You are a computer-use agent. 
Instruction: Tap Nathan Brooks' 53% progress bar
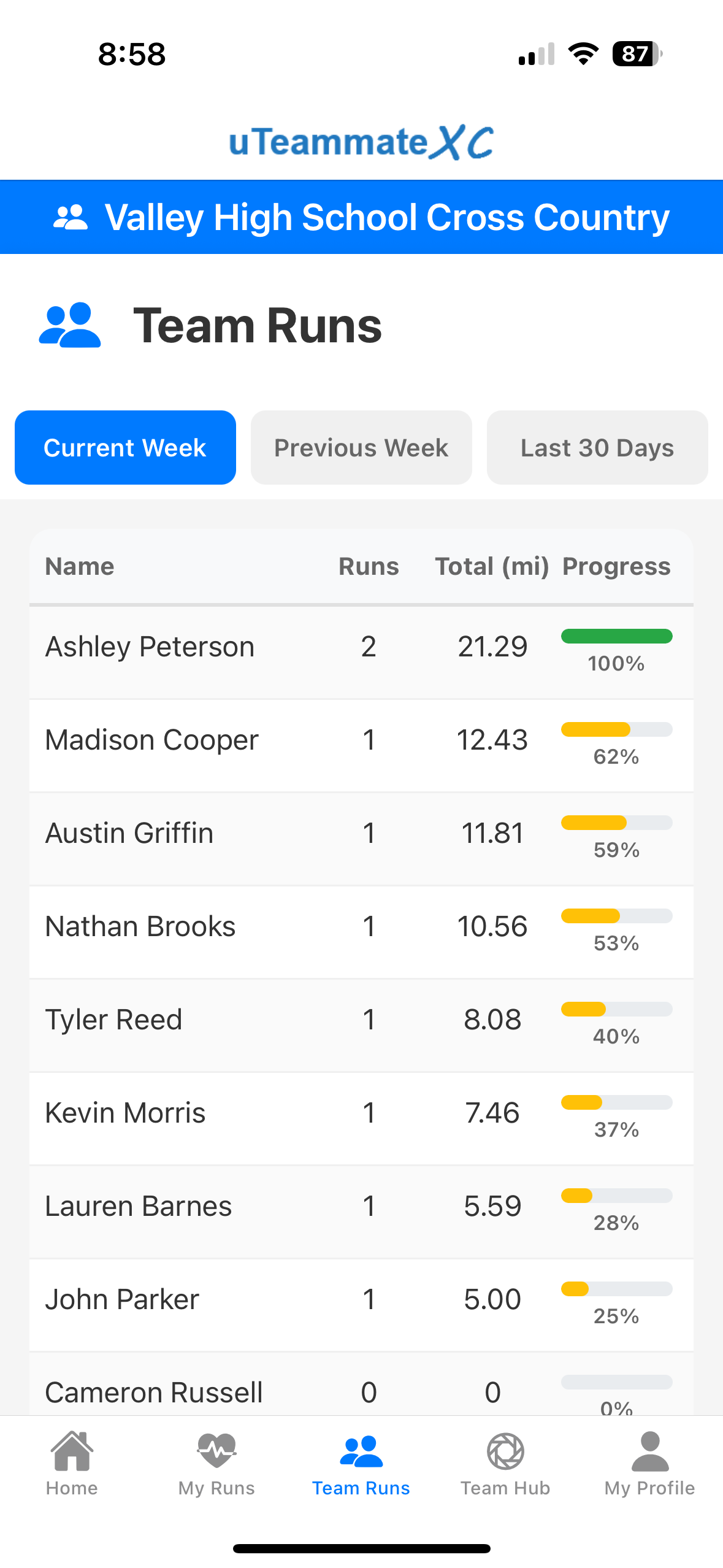click(x=616, y=917)
